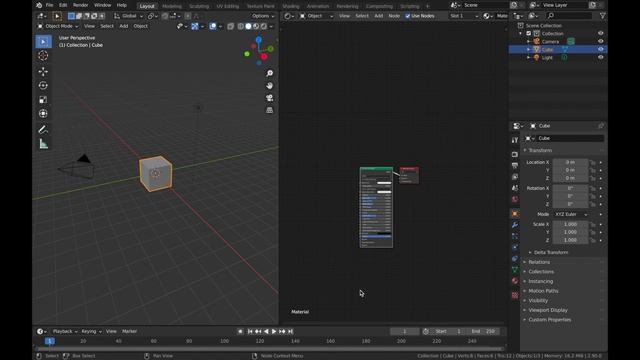Jump to the timeline end frame
This screenshot has height=360, width=640.
[x=290, y=331]
